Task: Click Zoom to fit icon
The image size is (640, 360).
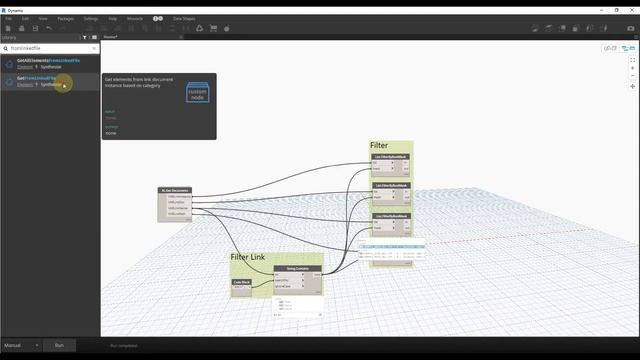Action: point(632,60)
